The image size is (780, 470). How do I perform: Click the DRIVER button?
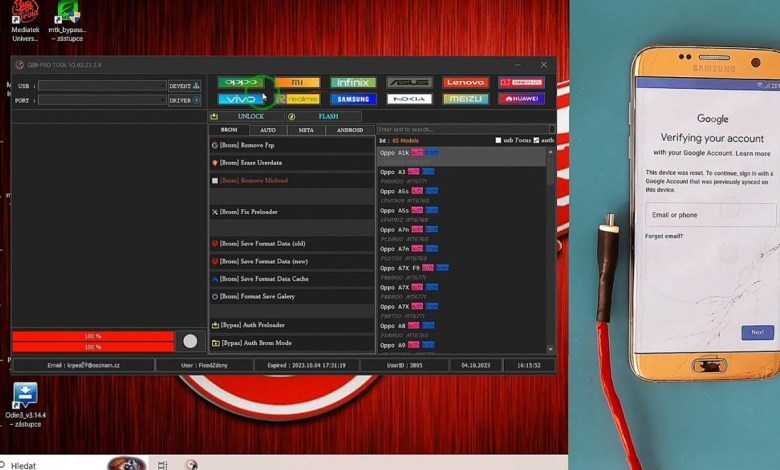click(x=185, y=100)
